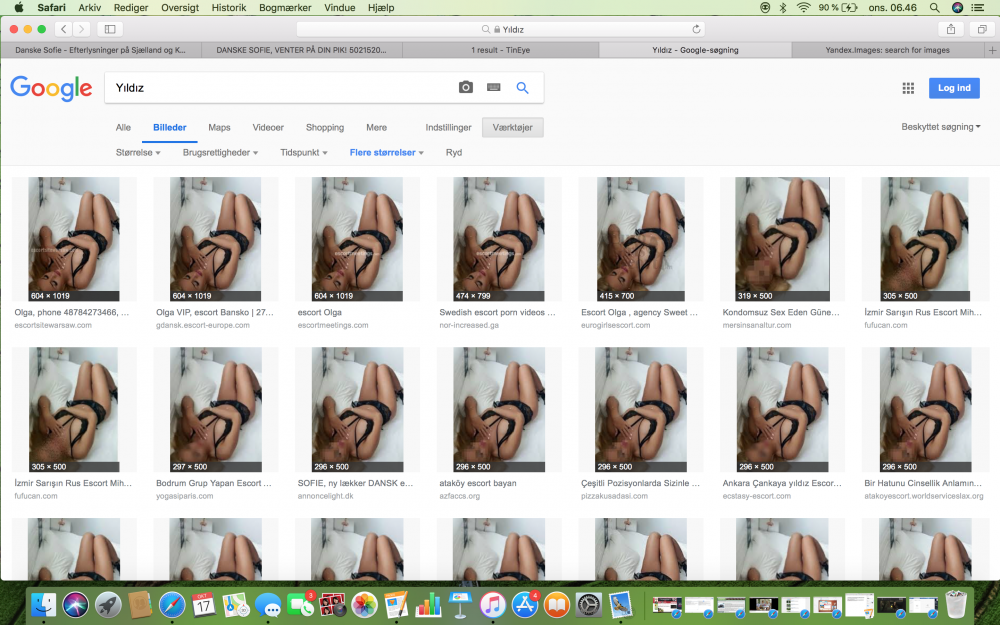The width and height of the screenshot is (1000, 625).
Task: Search by image using the camera icon
Action: click(x=466, y=87)
